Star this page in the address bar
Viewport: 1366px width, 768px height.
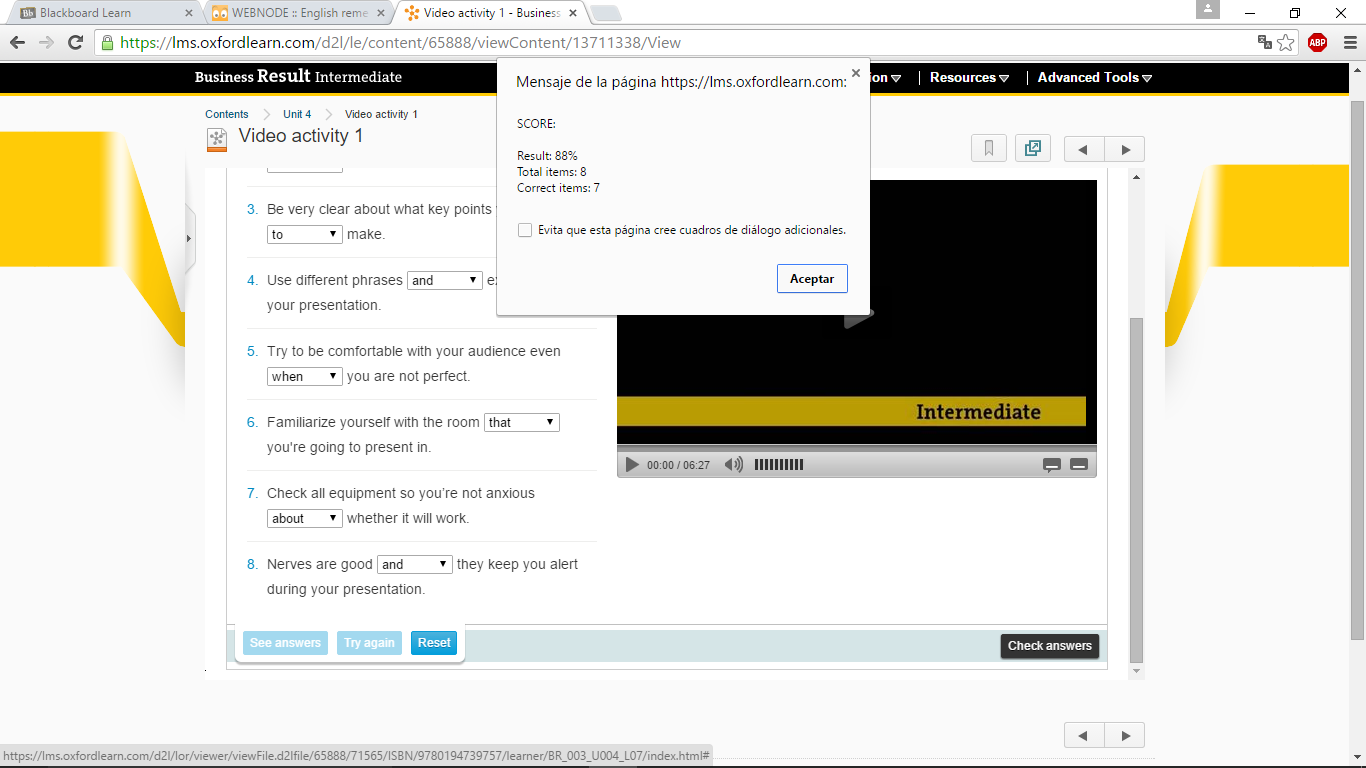(x=1286, y=42)
